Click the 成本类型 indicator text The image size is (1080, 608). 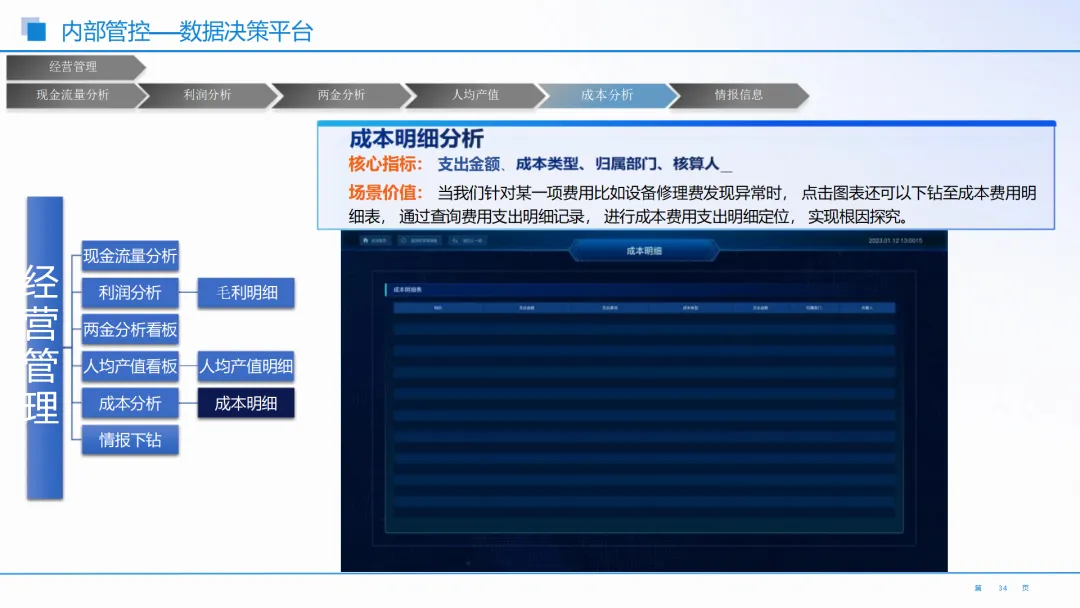[548, 164]
